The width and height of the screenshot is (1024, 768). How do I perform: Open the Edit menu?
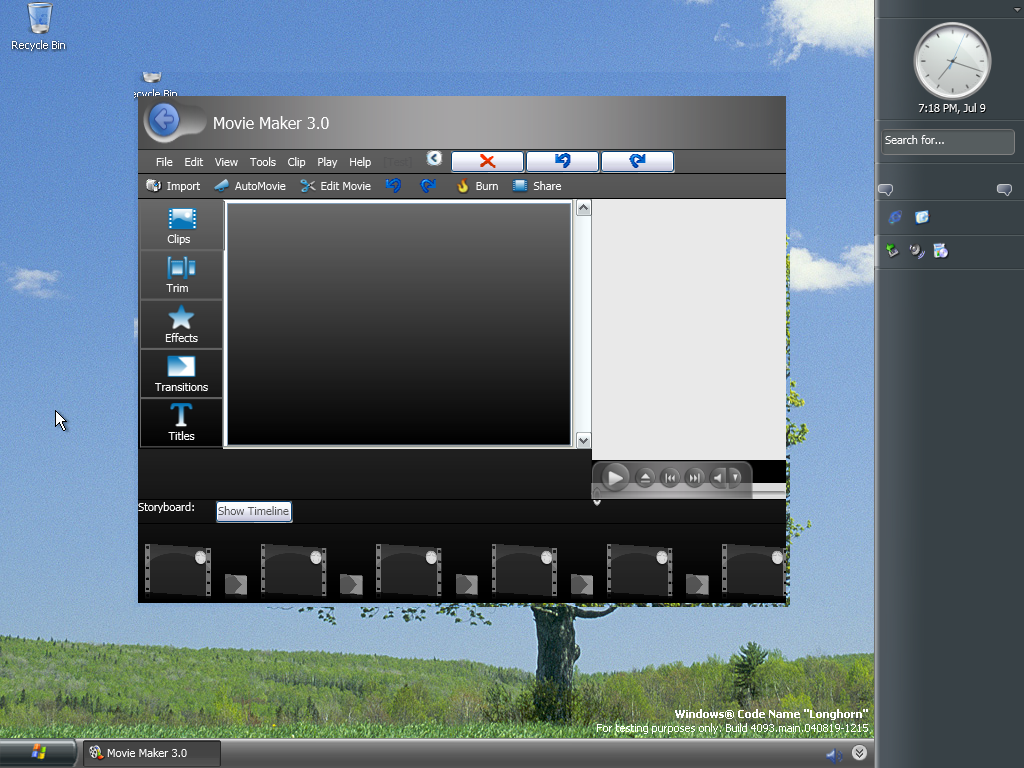[193, 162]
